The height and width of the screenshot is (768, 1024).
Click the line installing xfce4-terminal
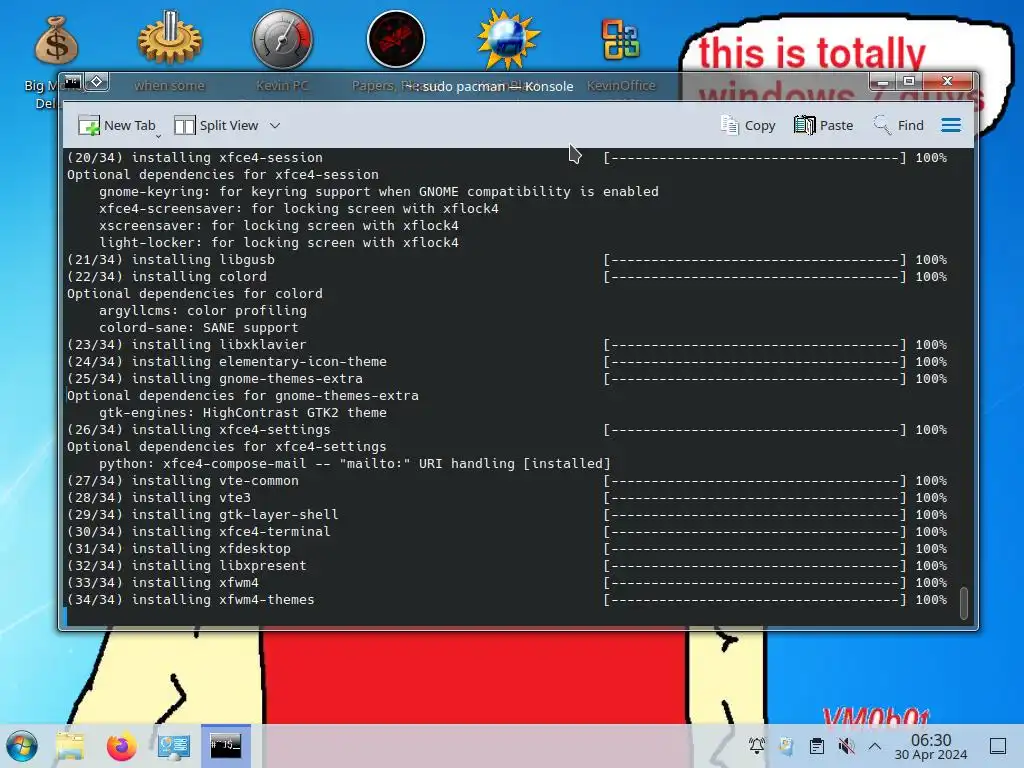pos(507,532)
